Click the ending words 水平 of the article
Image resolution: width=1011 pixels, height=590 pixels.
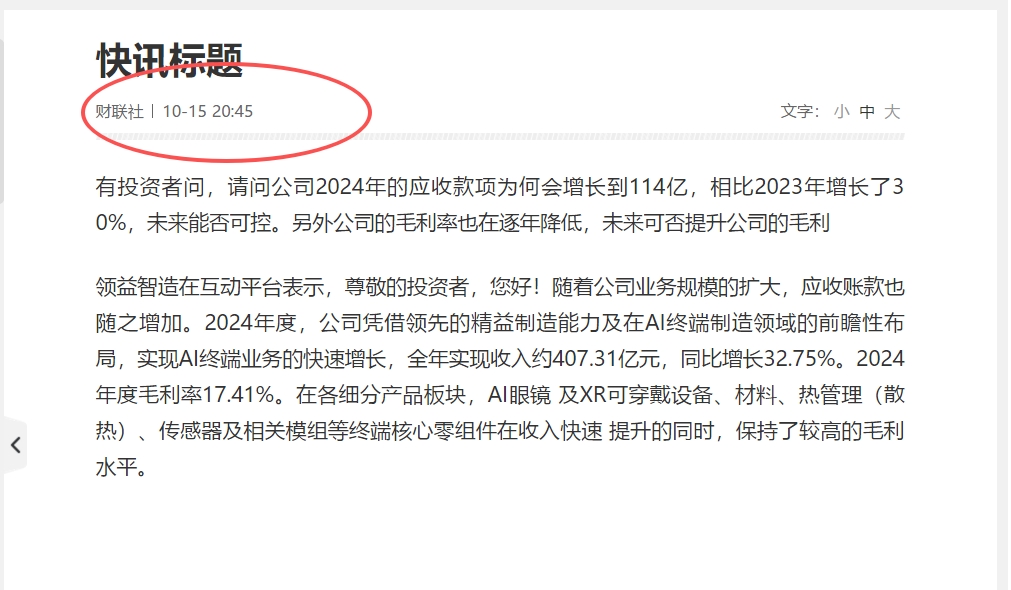[x=116, y=467]
